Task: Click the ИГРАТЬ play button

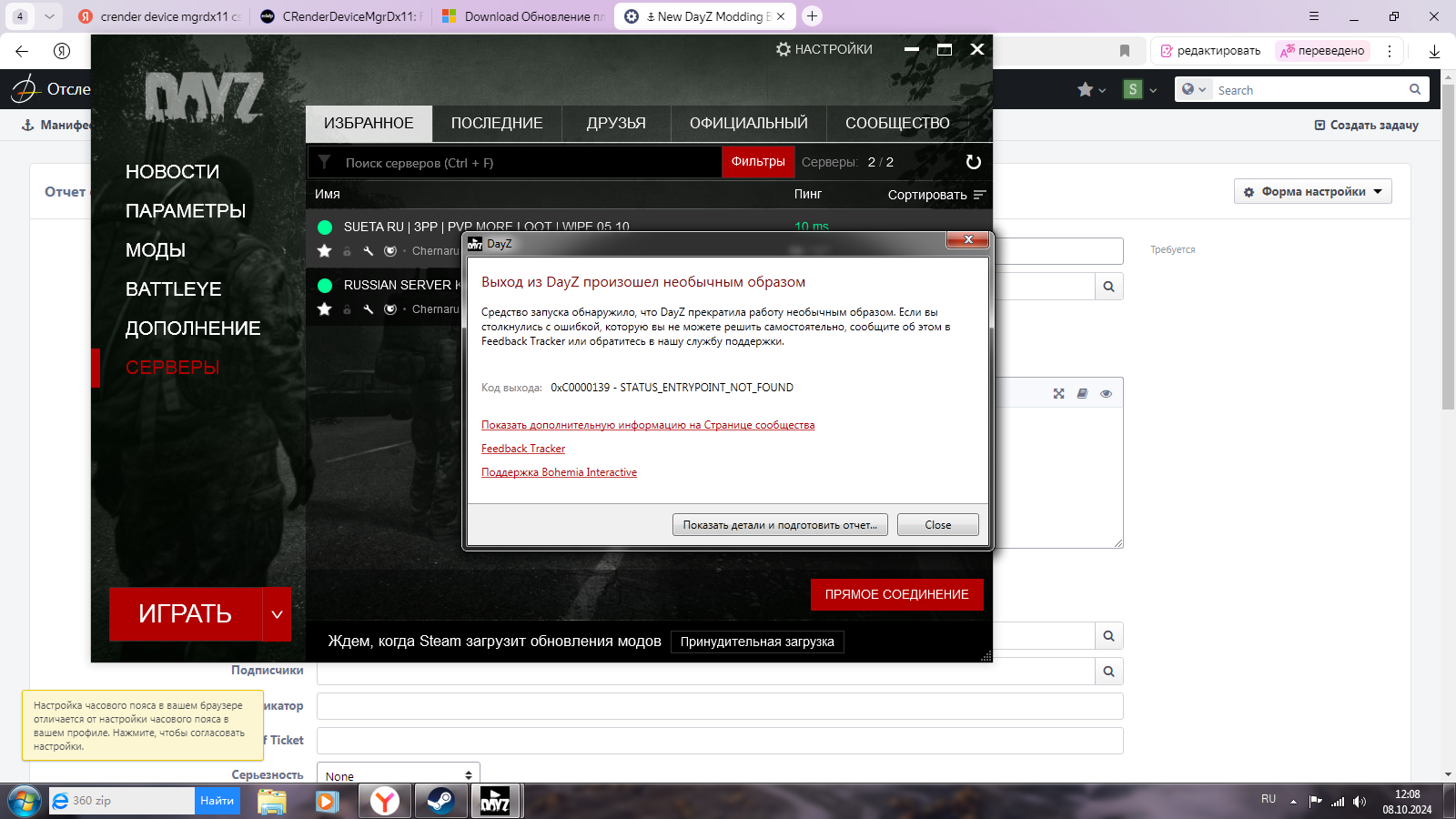Action: [x=186, y=613]
